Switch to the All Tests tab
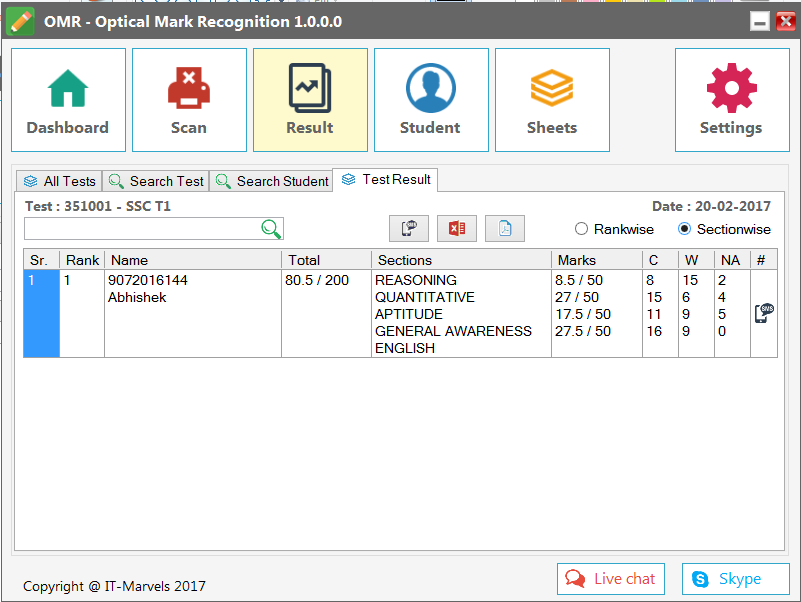 (59, 181)
